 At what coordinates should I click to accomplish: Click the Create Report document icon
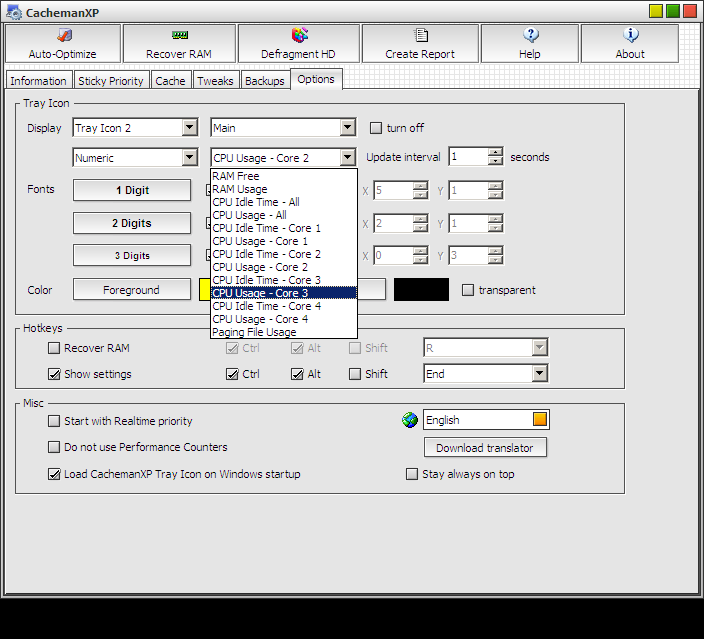(x=420, y=35)
